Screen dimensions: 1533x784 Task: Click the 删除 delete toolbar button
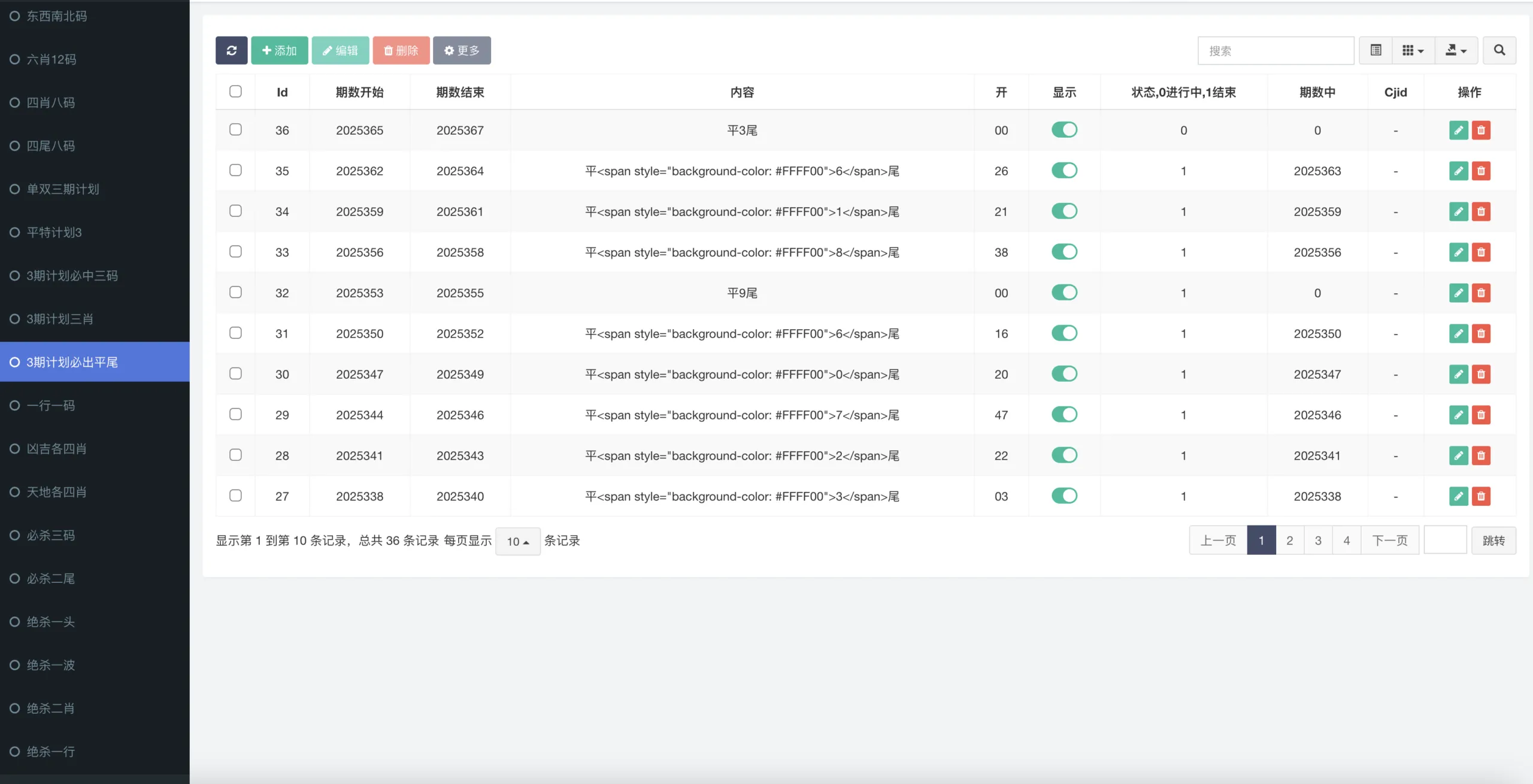pos(401,50)
